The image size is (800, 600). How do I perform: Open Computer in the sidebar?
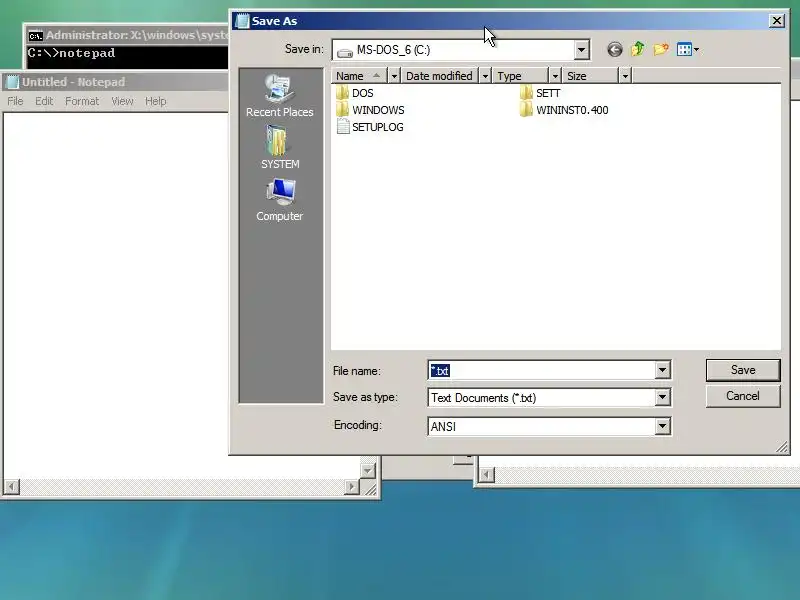[x=280, y=200]
